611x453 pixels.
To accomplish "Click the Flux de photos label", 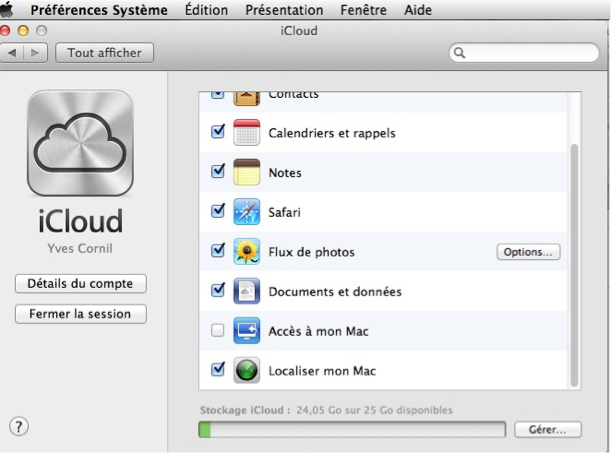I will click(311, 252).
